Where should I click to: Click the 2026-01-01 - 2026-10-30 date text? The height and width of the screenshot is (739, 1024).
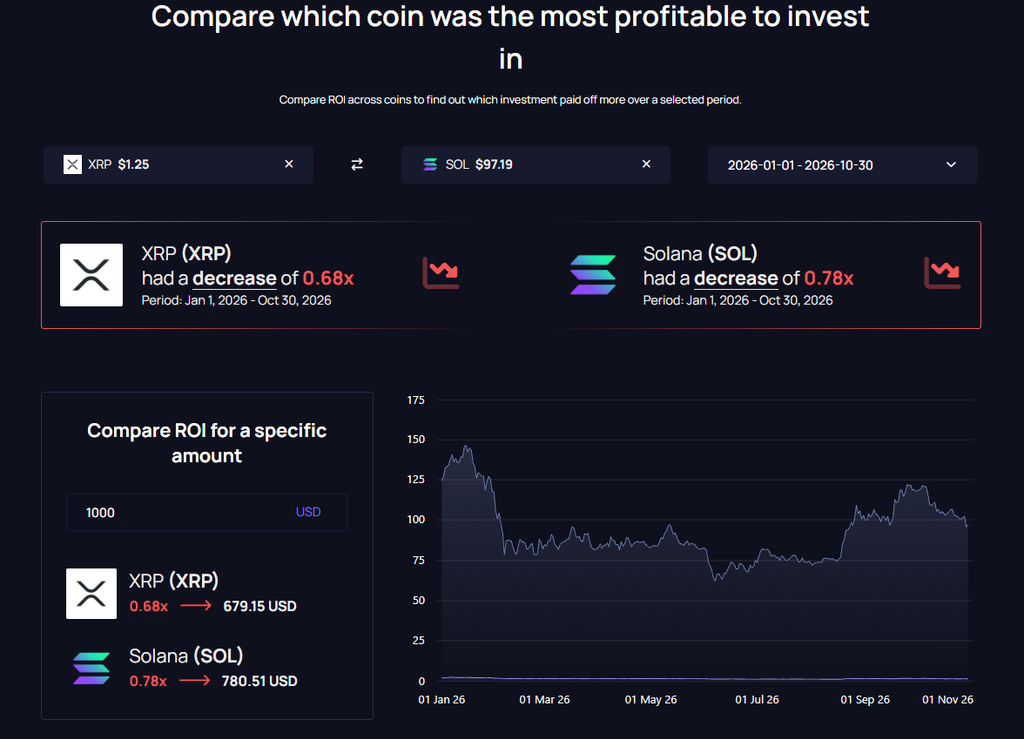coord(800,165)
